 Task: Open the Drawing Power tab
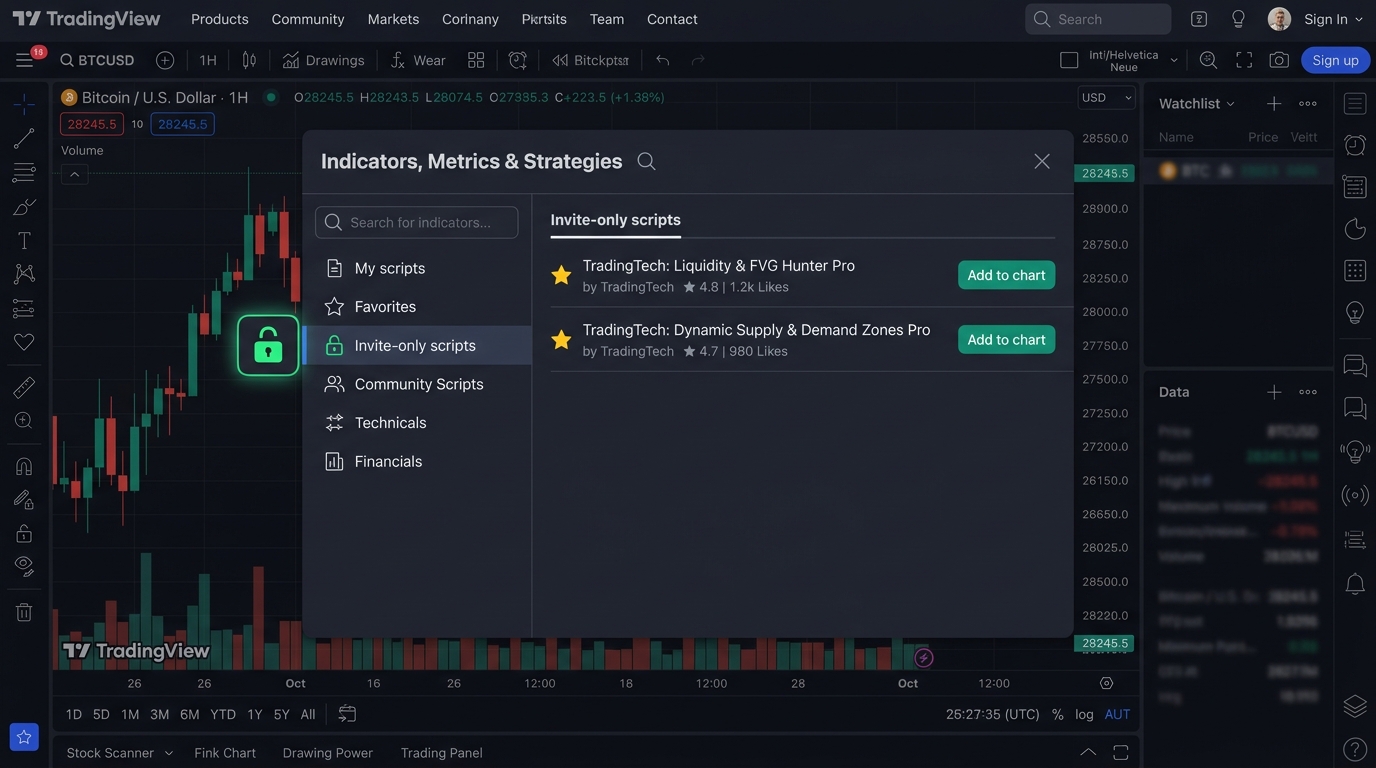[x=328, y=753]
